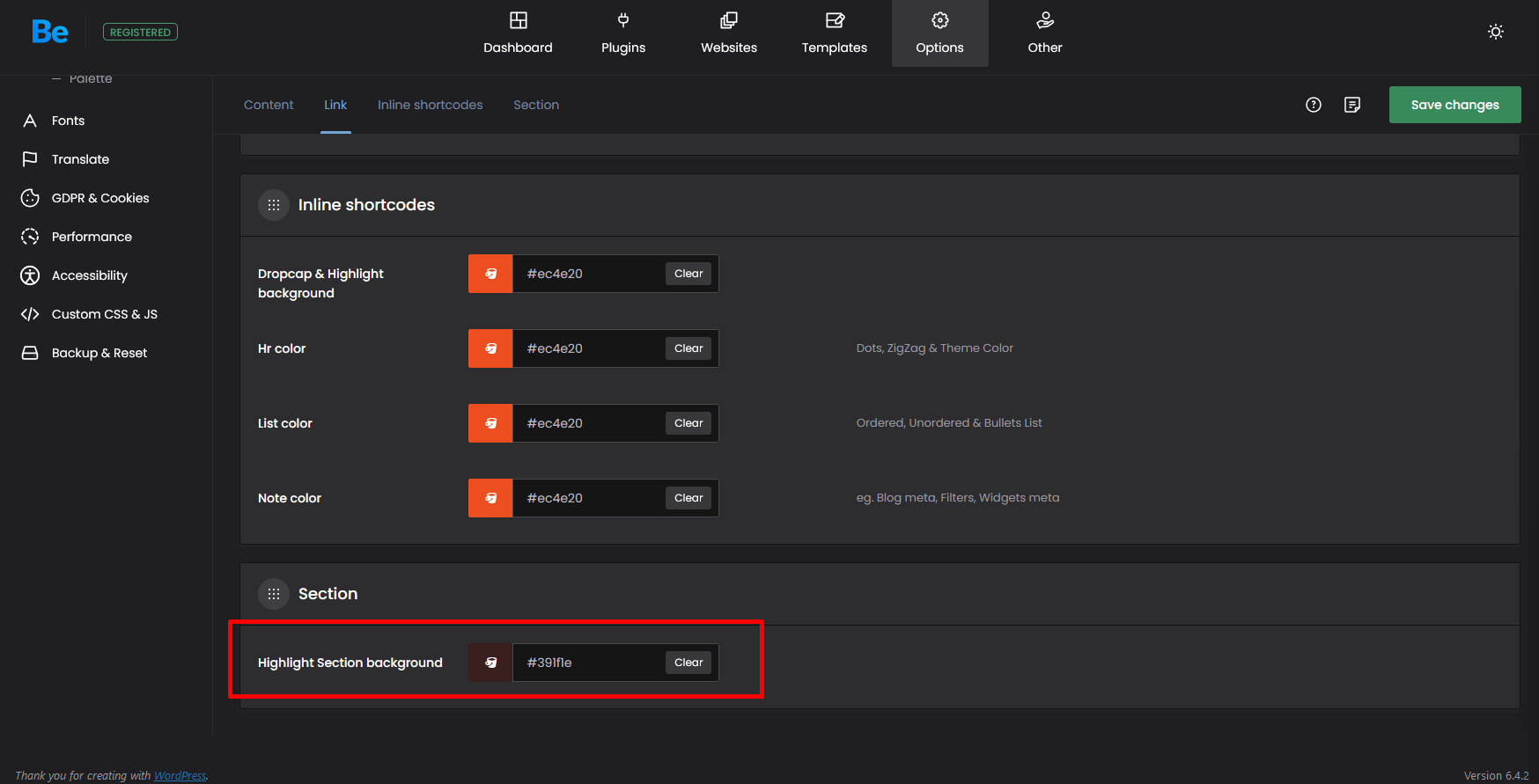Open Custom CSS & JS settings
The height and width of the screenshot is (784, 1539).
point(105,314)
